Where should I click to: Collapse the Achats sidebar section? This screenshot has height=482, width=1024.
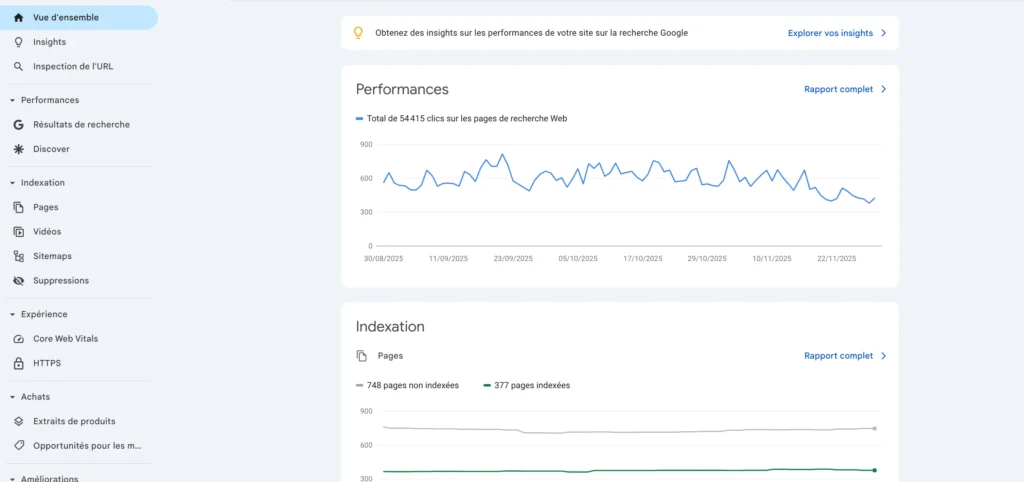pyautogui.click(x=12, y=397)
